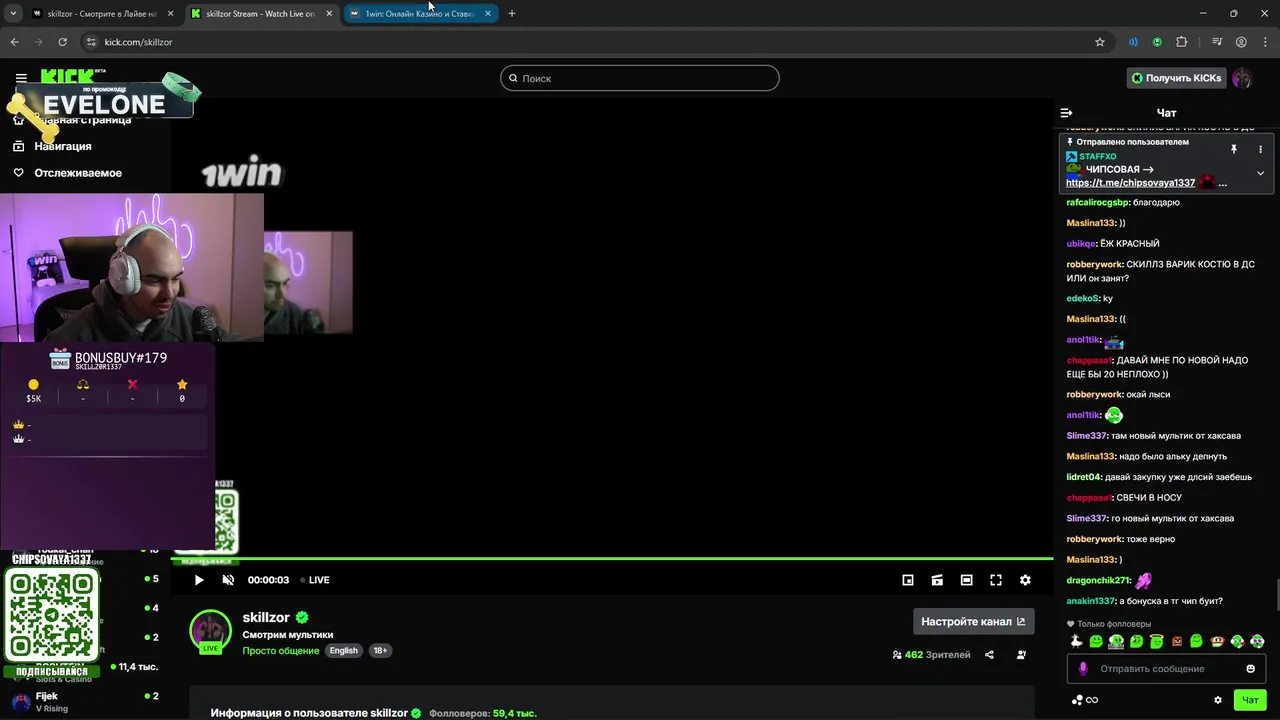
Task: Click username 'ubikqe' in chat
Action: pyautogui.click(x=1080, y=244)
